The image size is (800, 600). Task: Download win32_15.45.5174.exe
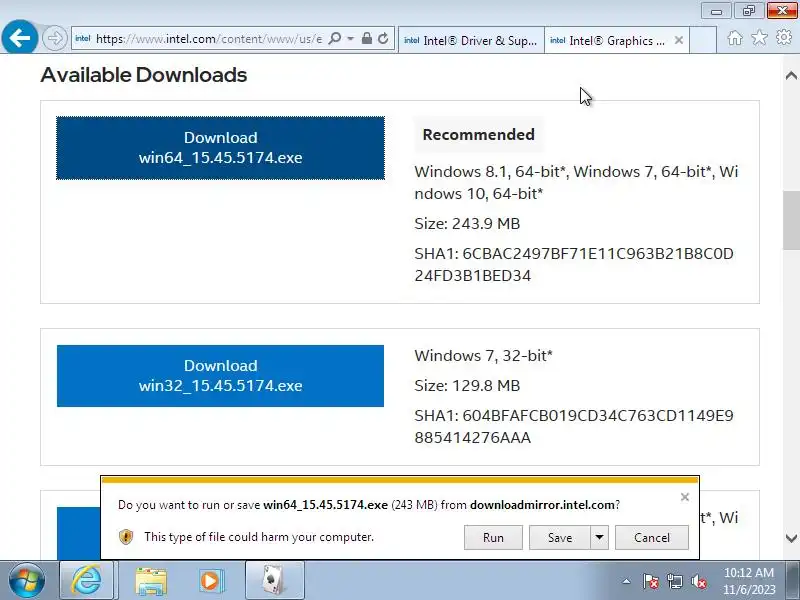220,376
